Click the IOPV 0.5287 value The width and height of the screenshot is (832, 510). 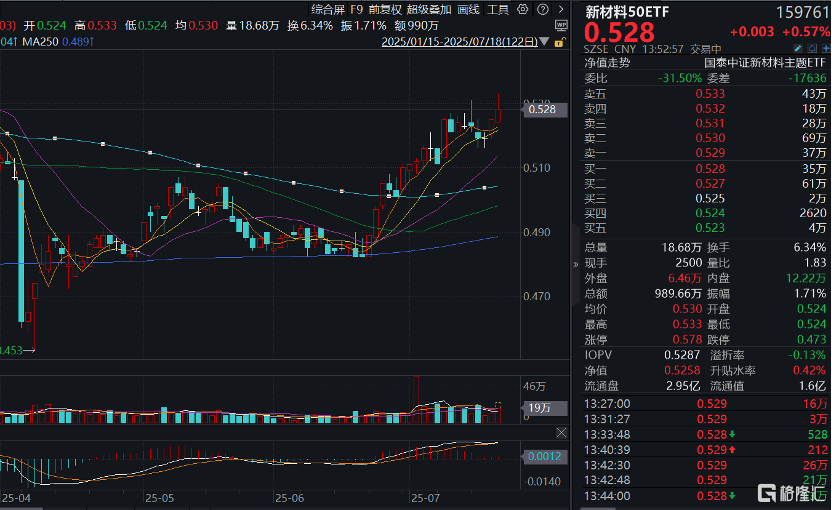pos(682,355)
